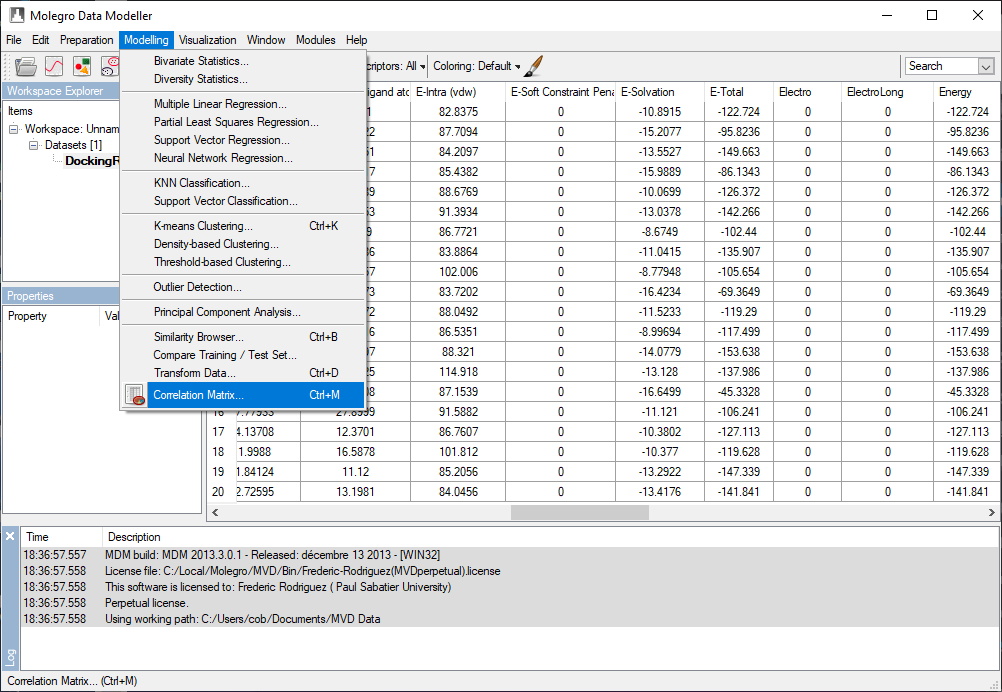Click the Description column header in log
This screenshot has height=692, width=1002.
pos(551,537)
